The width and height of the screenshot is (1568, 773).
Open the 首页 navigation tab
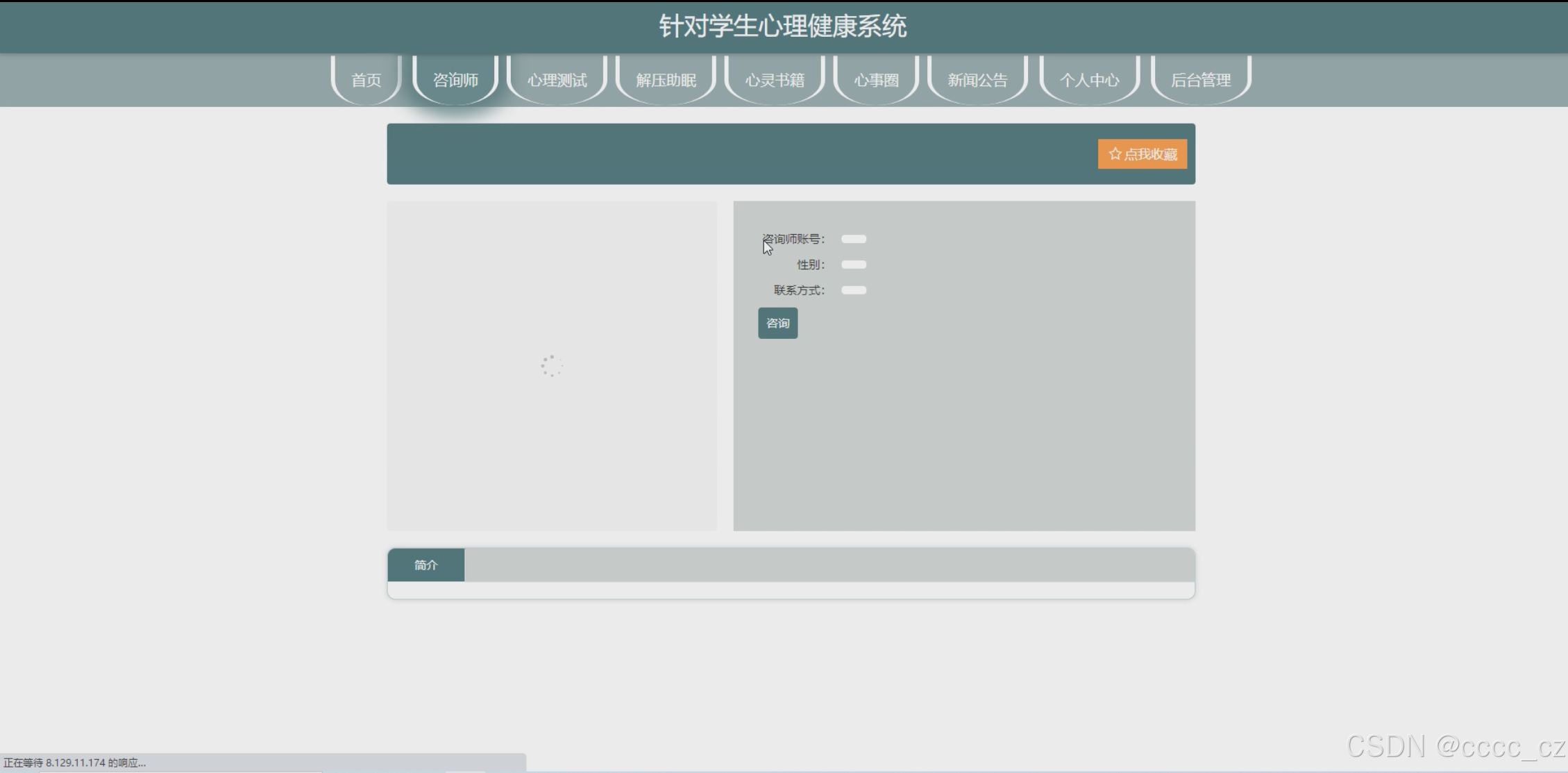tap(366, 80)
